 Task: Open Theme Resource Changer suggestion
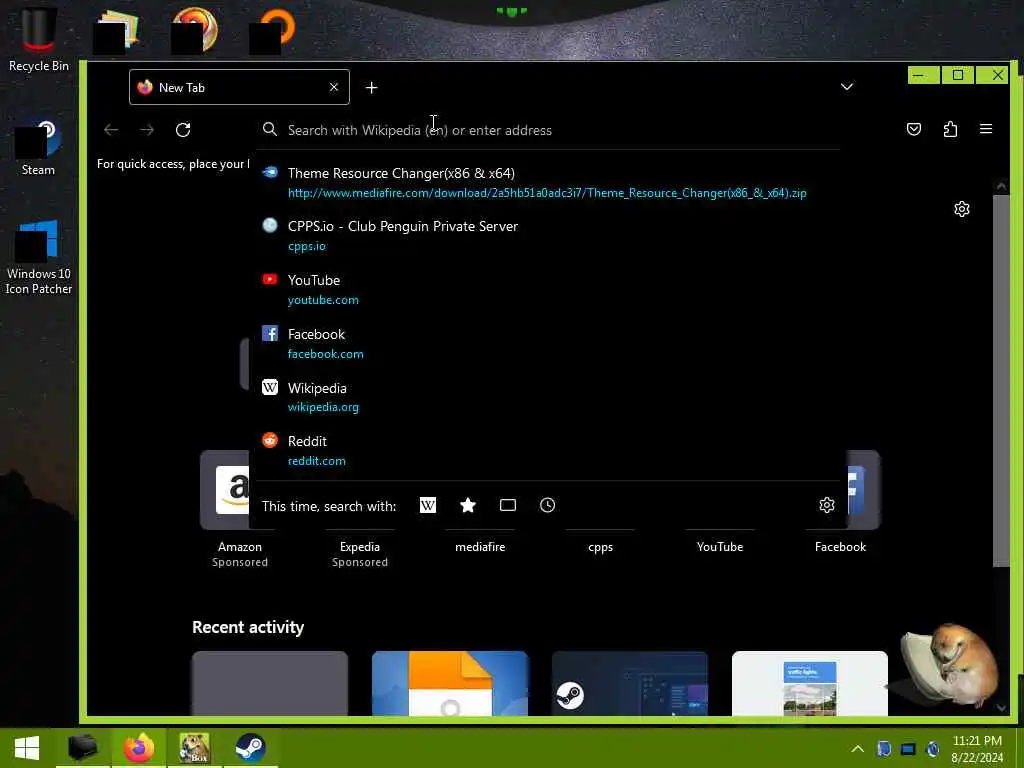pyautogui.click(x=549, y=182)
